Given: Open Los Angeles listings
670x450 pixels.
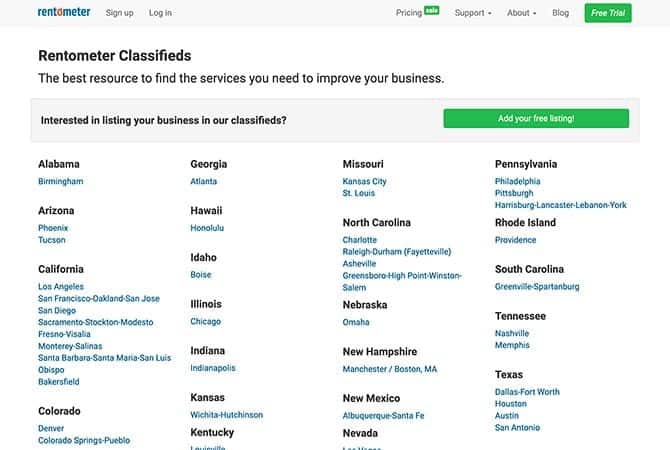Looking at the screenshot, I should point(61,287).
